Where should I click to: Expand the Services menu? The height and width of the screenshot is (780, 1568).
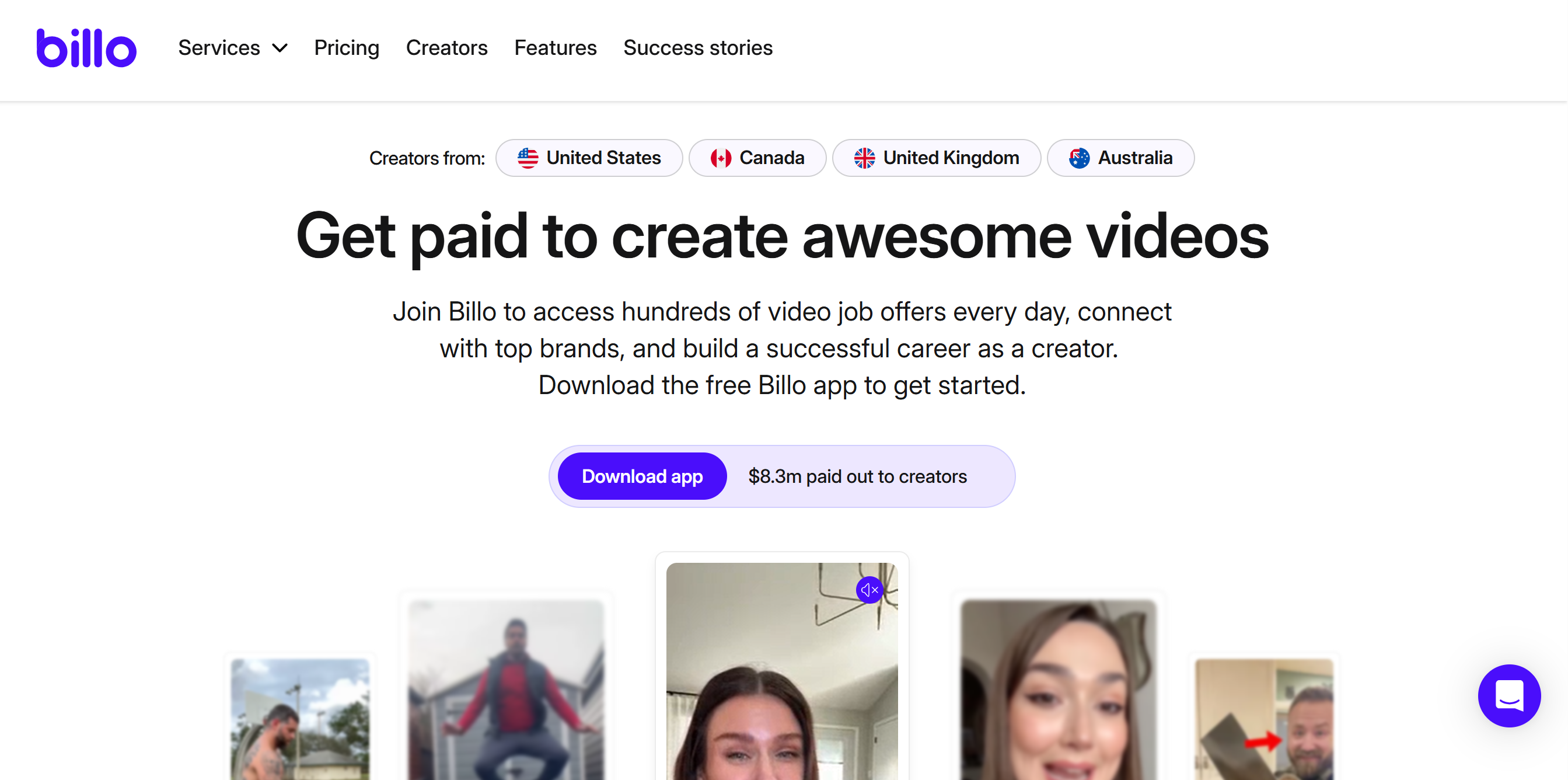[219, 48]
